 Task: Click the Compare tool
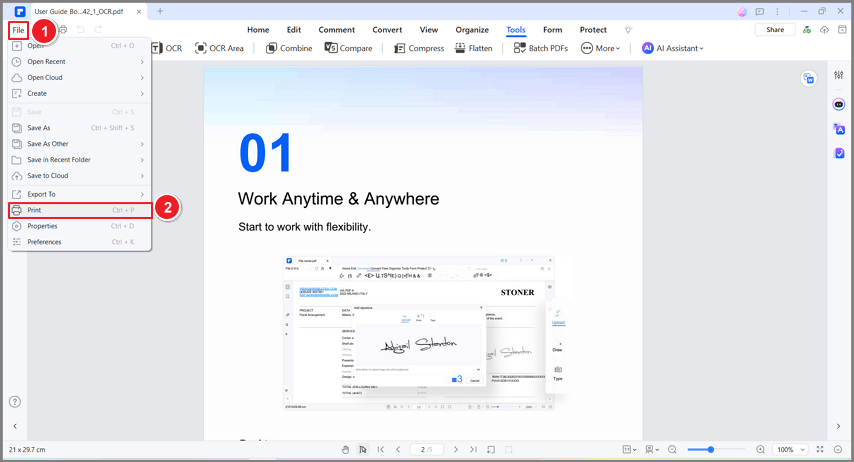(x=349, y=48)
